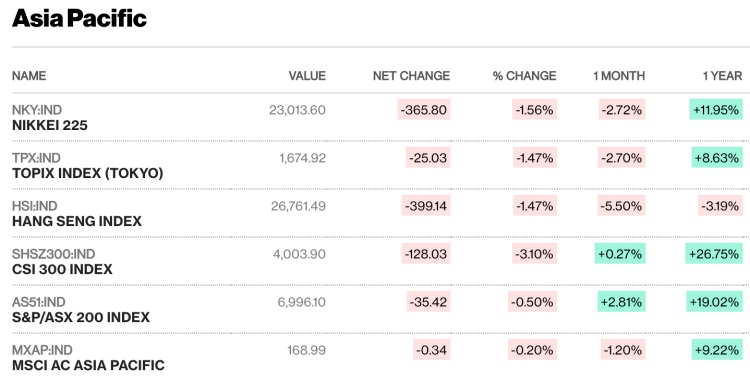The width and height of the screenshot is (750, 378).
Task: Open the NIKKEI 225 index link
Action: click(x=50, y=125)
